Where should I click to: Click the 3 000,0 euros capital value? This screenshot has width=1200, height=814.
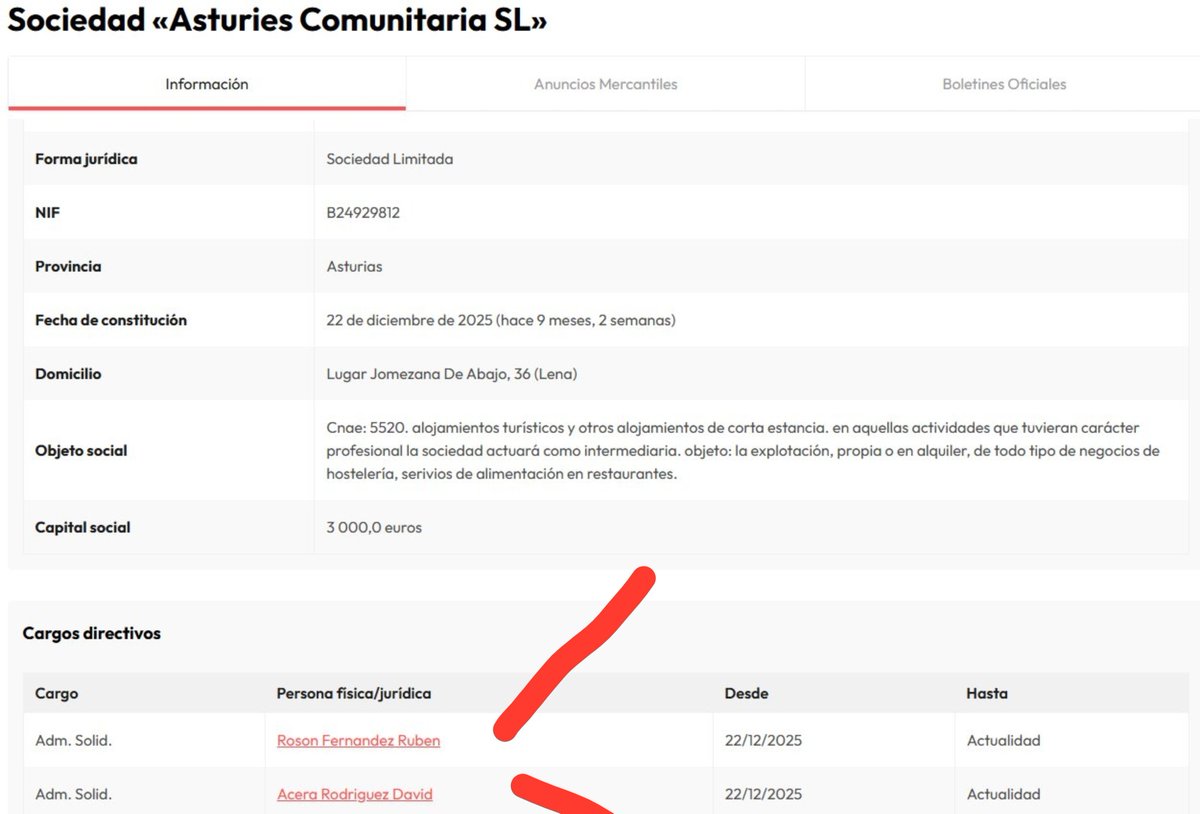click(x=374, y=528)
